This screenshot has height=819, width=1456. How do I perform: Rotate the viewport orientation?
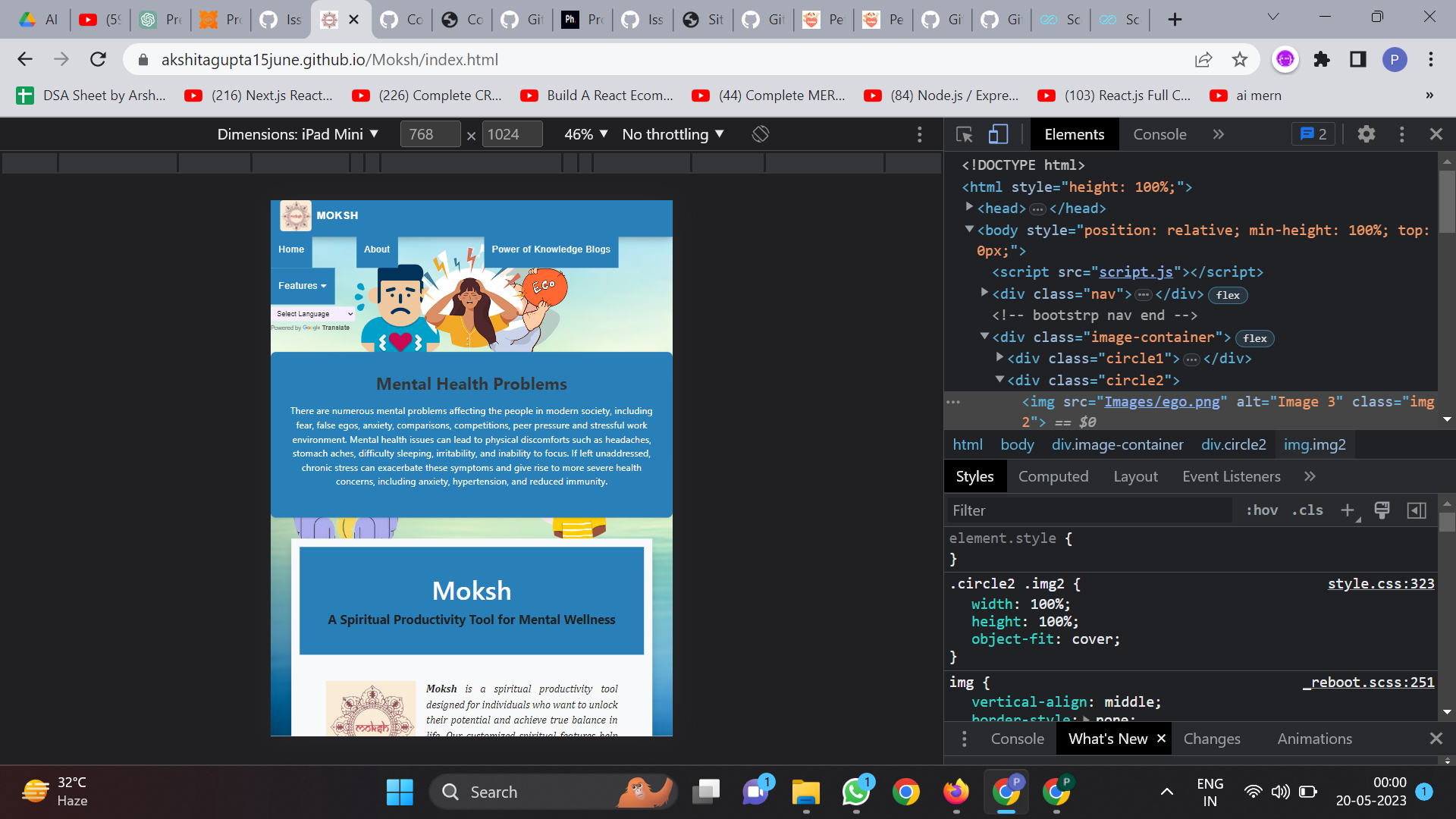click(761, 133)
